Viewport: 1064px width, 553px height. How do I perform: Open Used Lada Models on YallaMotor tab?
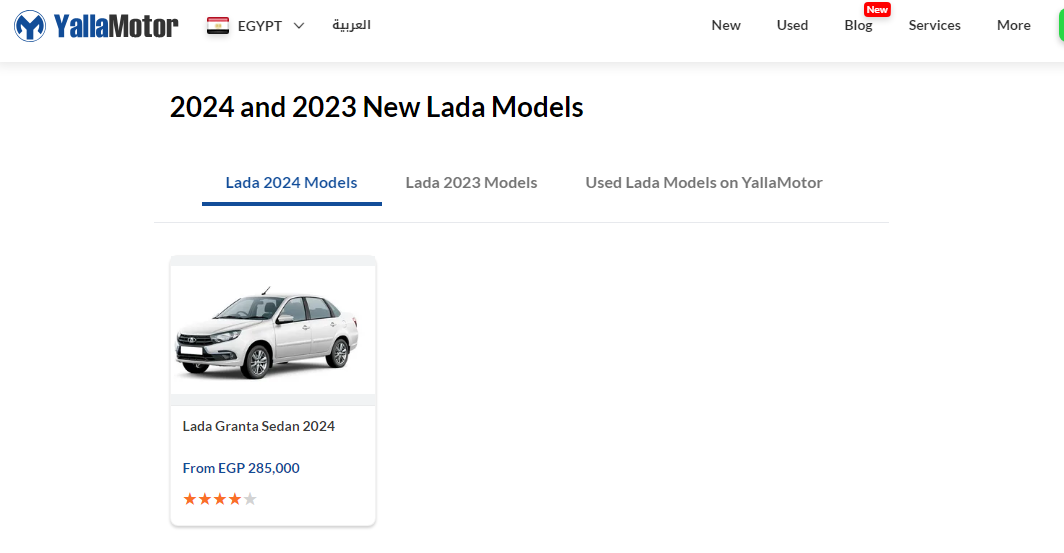(x=704, y=183)
